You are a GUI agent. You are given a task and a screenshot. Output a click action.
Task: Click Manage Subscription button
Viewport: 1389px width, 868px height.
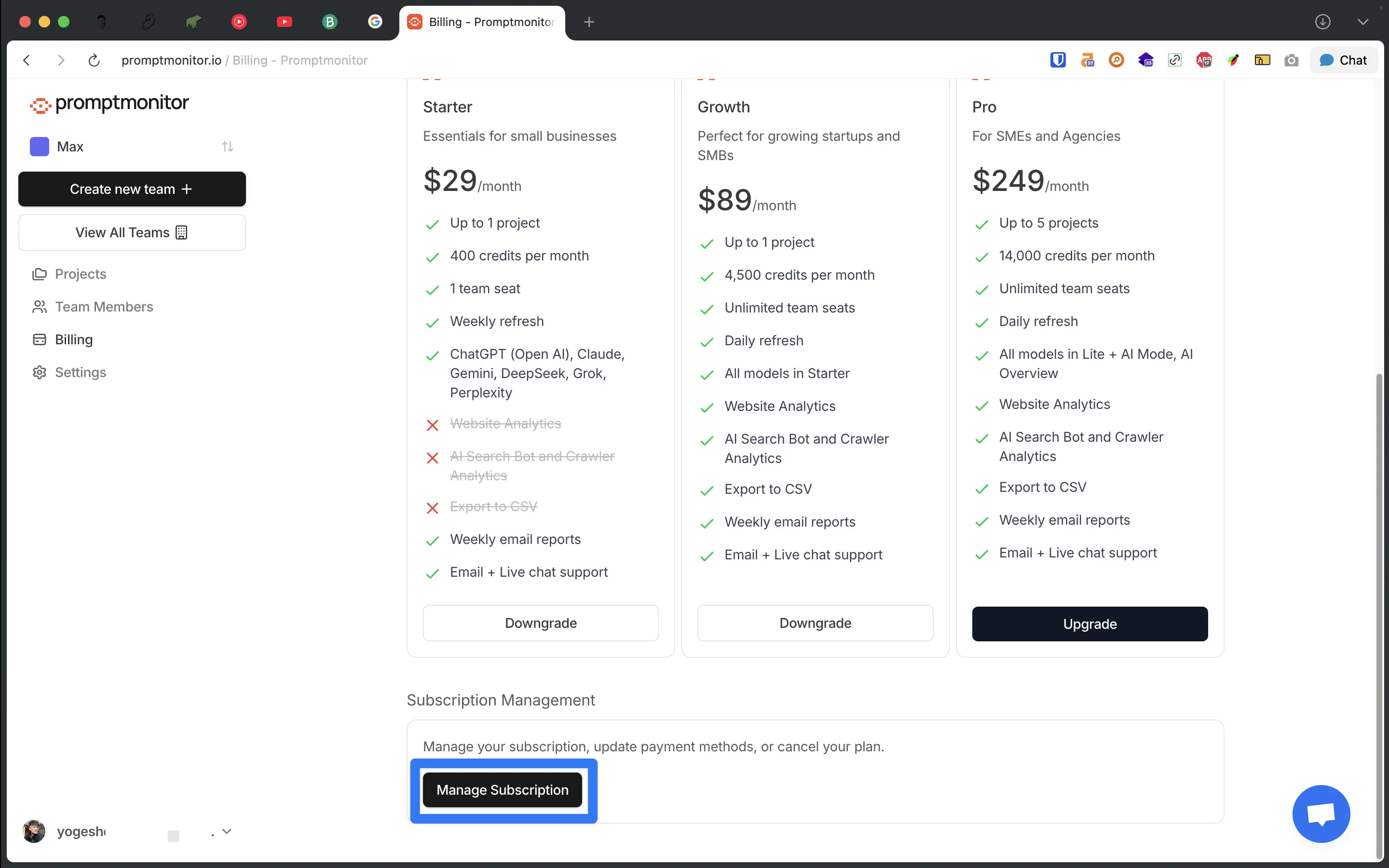click(502, 790)
